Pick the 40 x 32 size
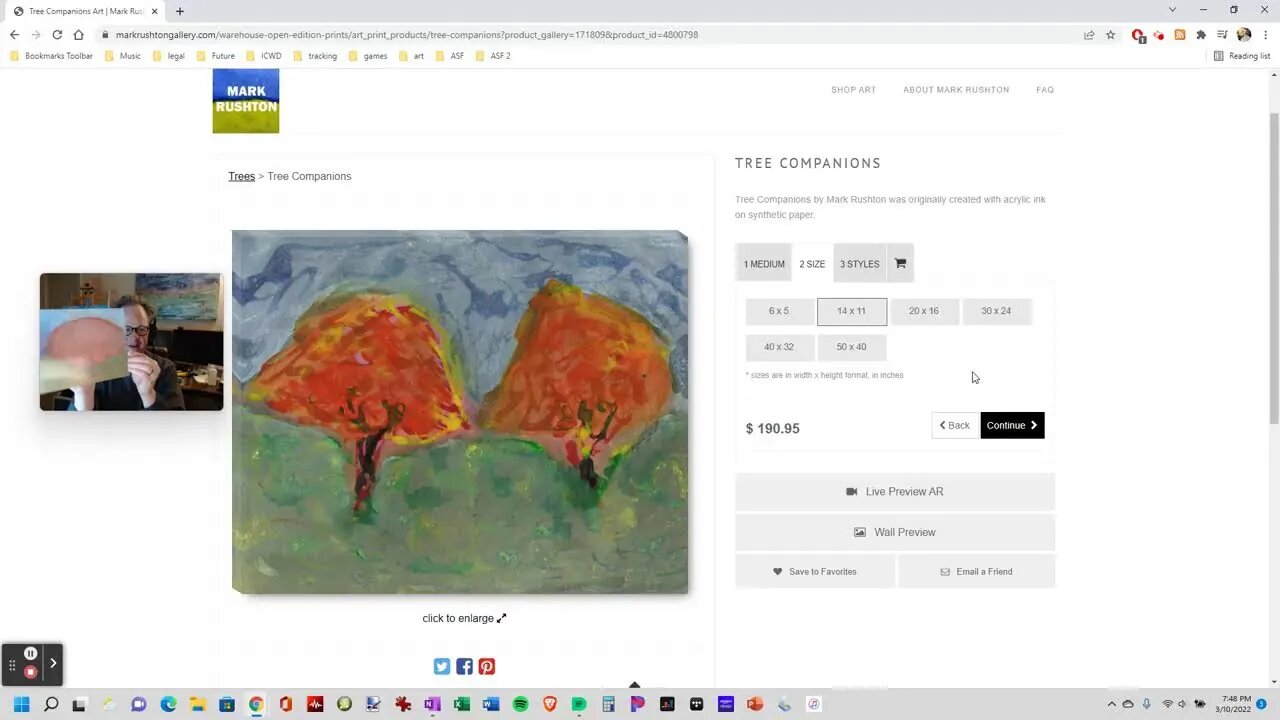 point(779,347)
